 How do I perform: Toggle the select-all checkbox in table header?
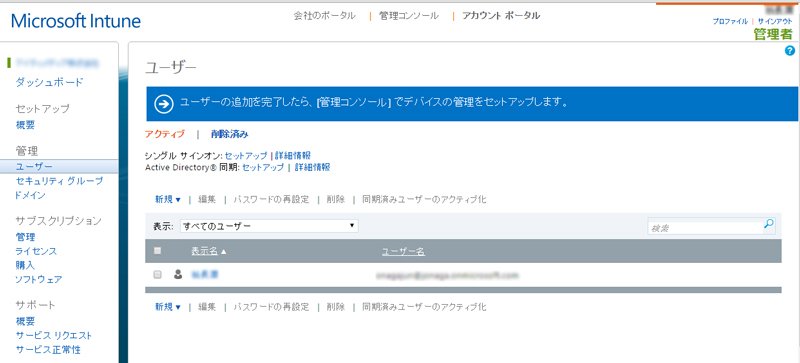(158, 251)
